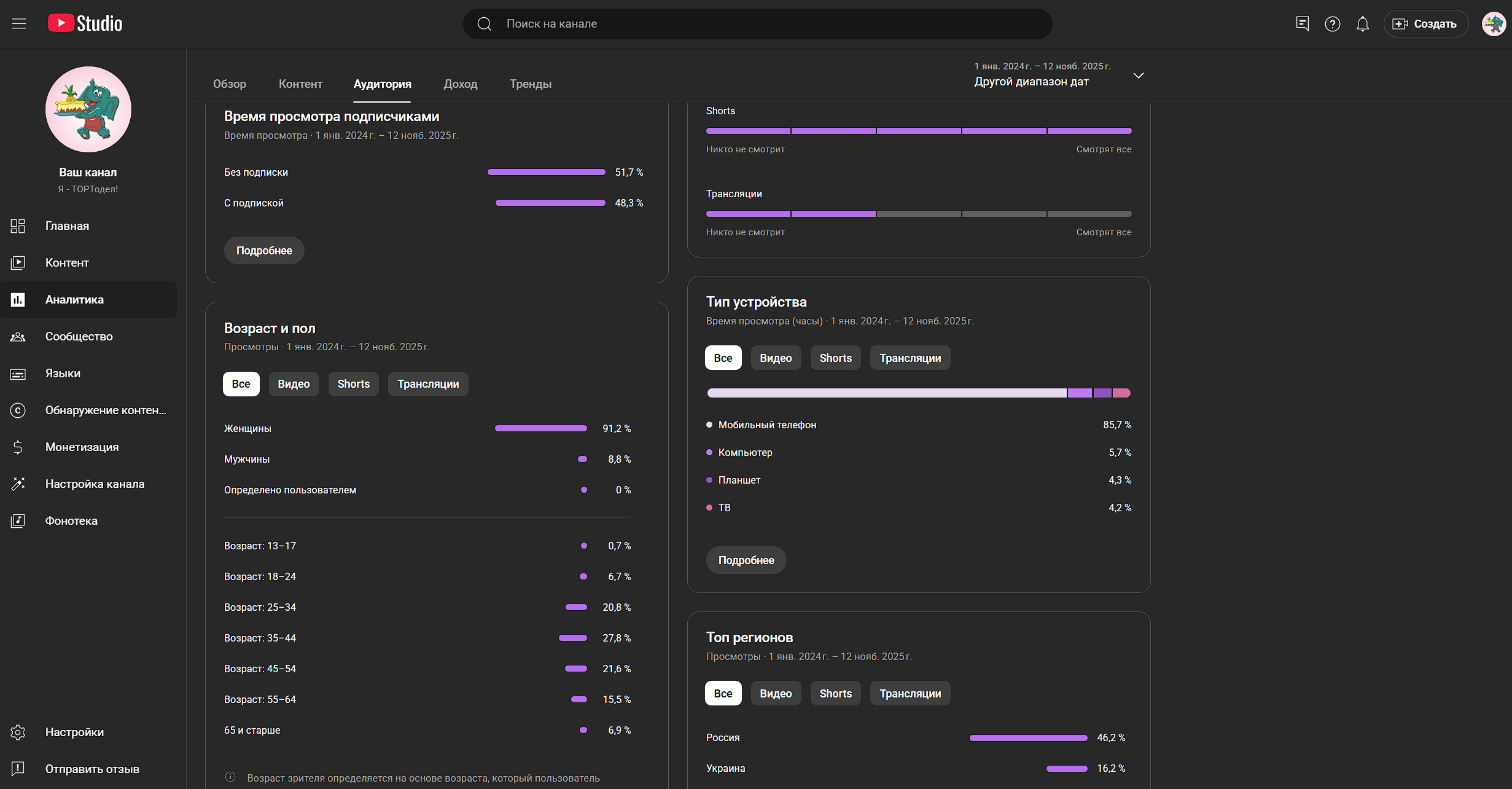Screen dimensions: 1512x789
Task: Switch to the Обзор tab
Action: pos(229,84)
